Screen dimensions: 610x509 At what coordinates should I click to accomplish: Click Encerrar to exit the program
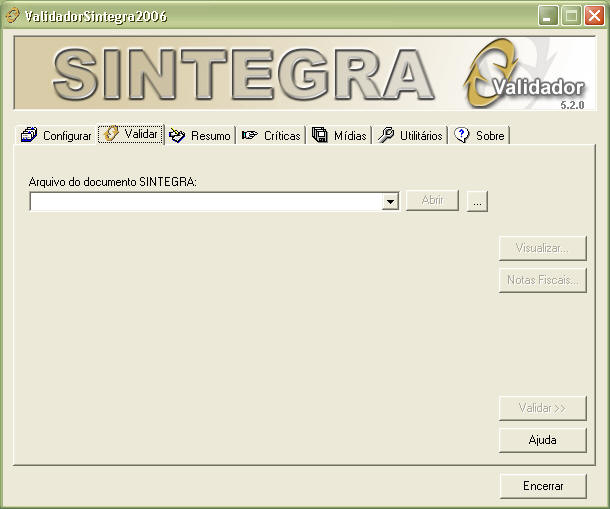(x=543, y=486)
